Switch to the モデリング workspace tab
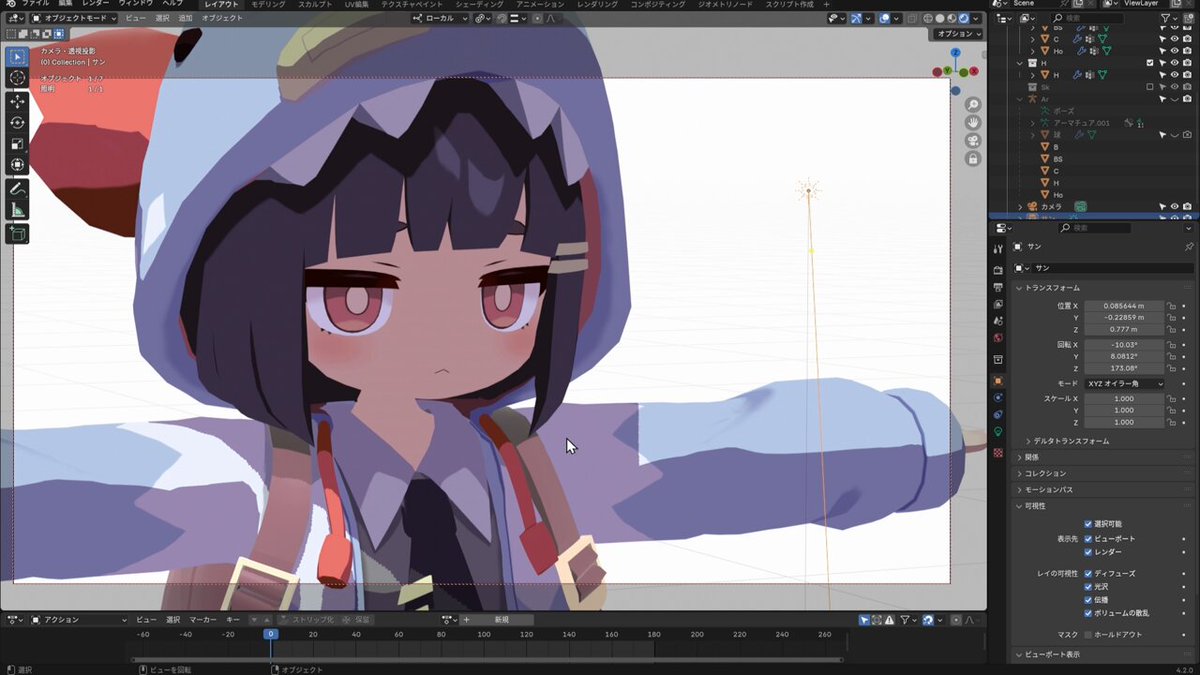The image size is (1200, 675). pyautogui.click(x=267, y=4)
